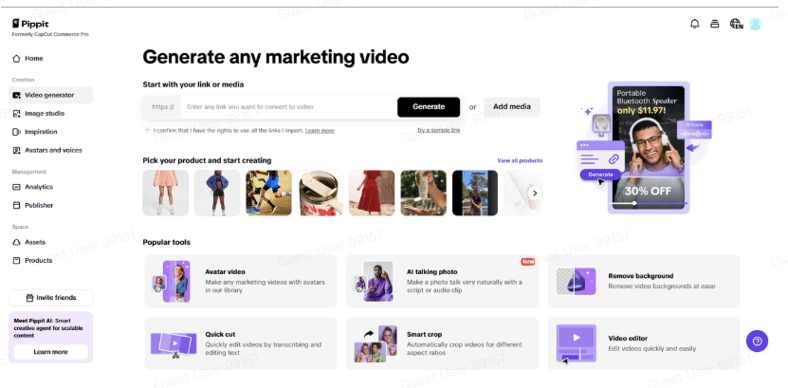
Task: Open the Smart crop tool
Action: [442, 343]
